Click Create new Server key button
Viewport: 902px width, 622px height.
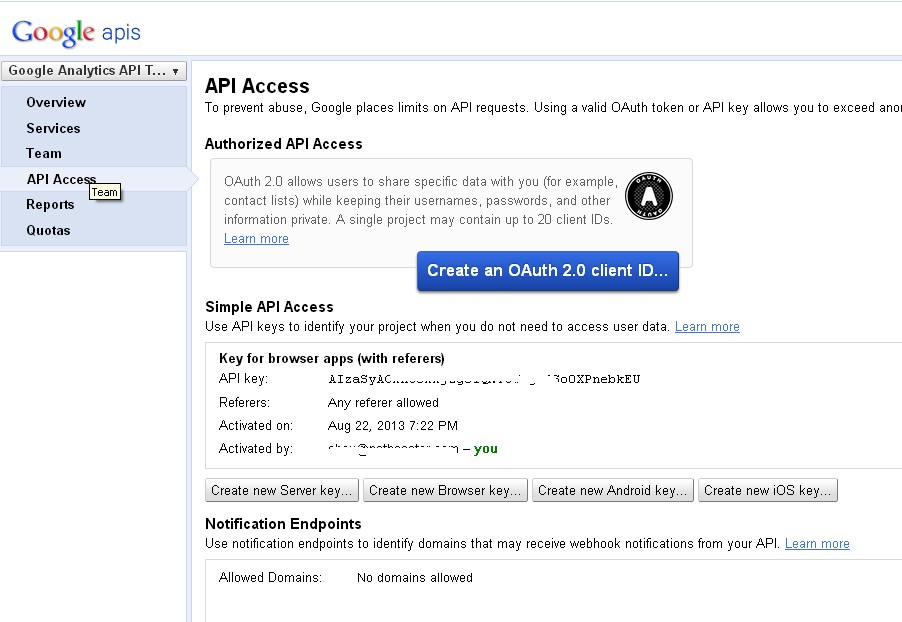click(282, 490)
